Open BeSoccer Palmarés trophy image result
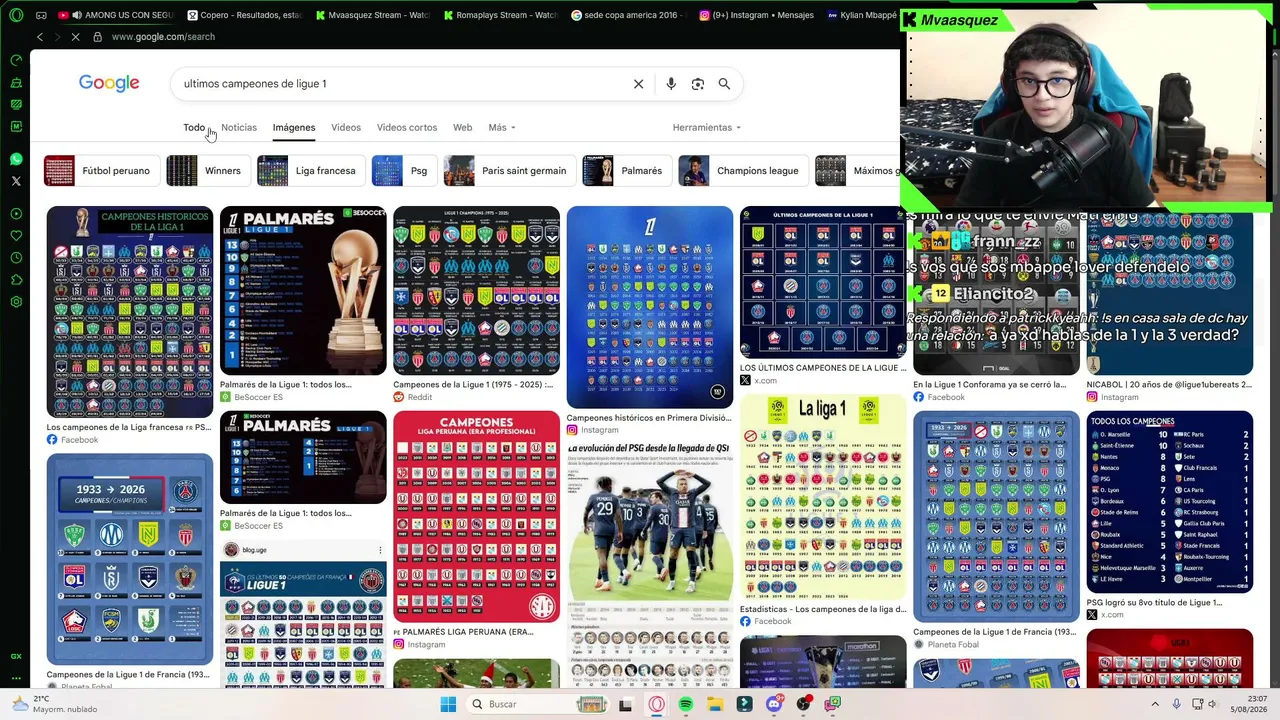Viewport: 1280px width, 720px height. click(x=303, y=290)
